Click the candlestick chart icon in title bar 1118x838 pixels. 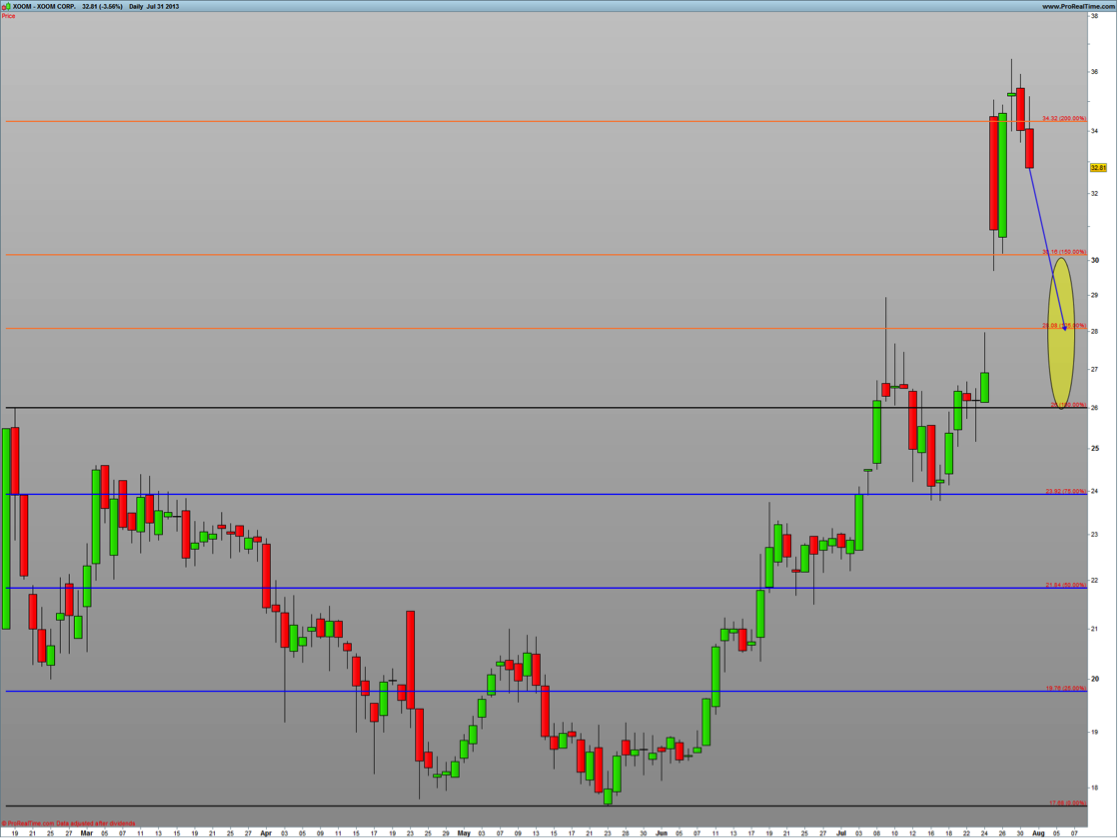[6, 6]
